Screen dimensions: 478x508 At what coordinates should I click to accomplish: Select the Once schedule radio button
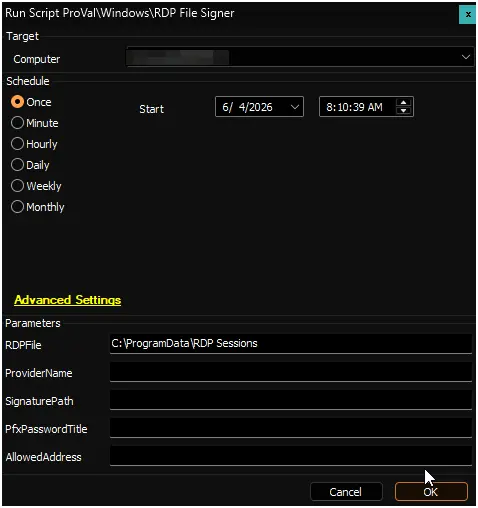[x=31, y=102]
